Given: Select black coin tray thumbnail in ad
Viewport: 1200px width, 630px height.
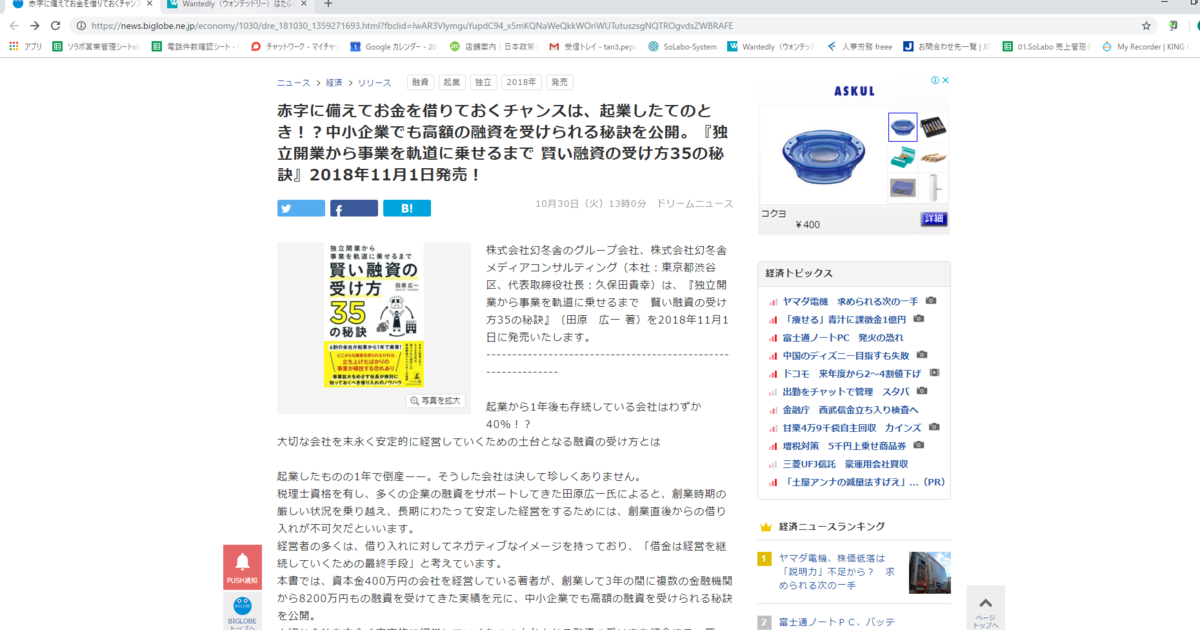Looking at the screenshot, I should click(x=933, y=127).
